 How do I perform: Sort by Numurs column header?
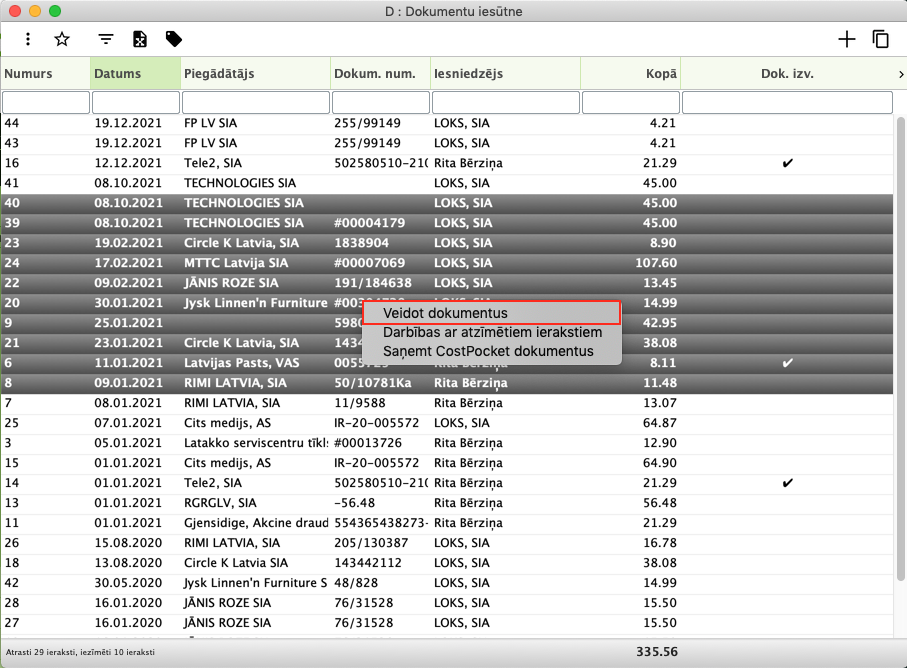[46, 73]
